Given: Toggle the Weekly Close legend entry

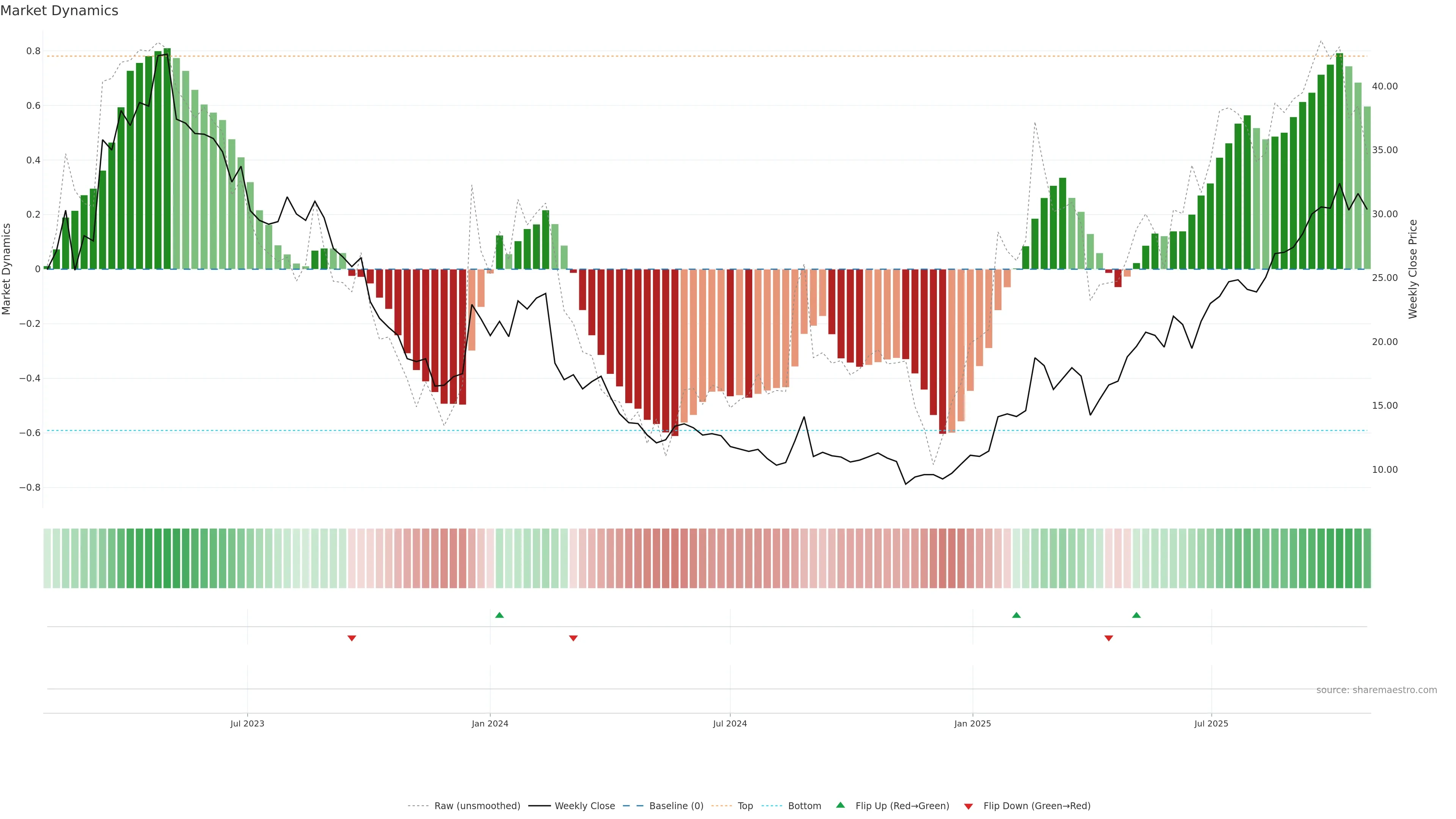Looking at the screenshot, I should [584, 806].
